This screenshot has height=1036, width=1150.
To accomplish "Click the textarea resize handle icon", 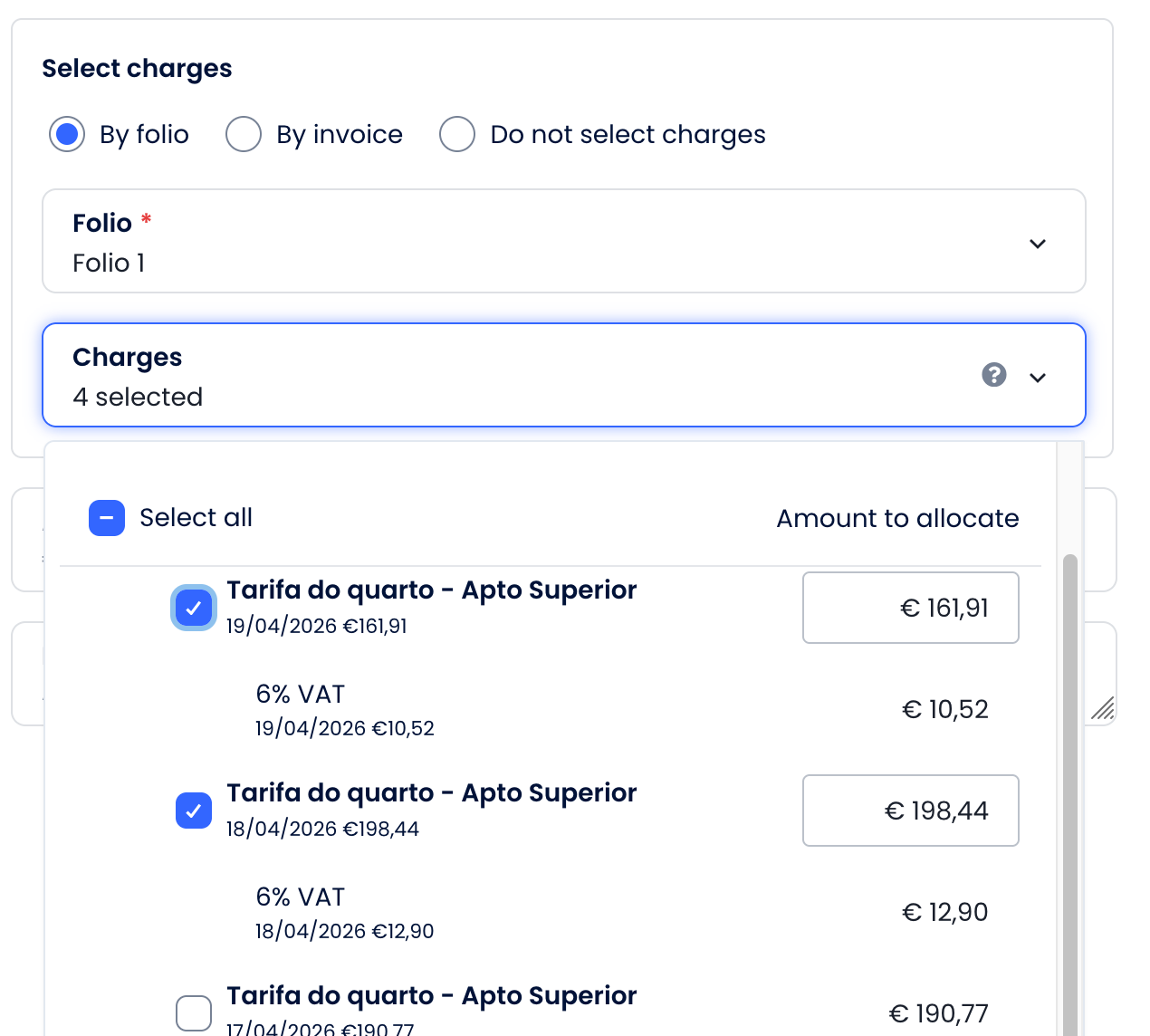I will point(1102,708).
